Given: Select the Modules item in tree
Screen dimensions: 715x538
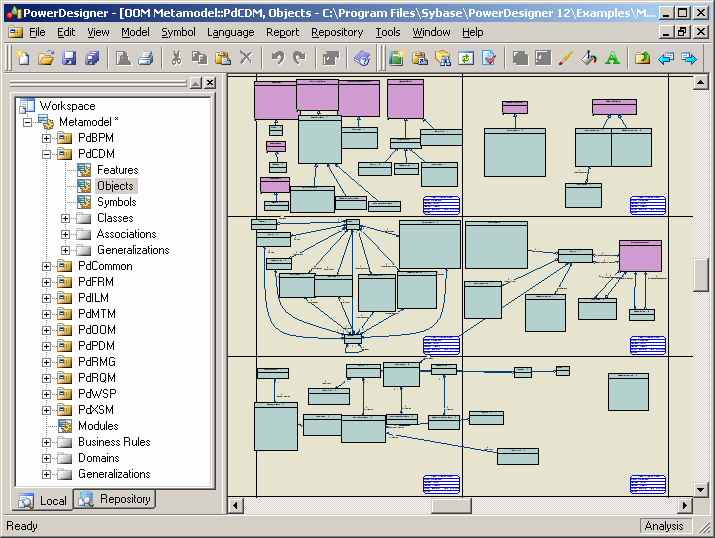Looking at the screenshot, I should 98,426.
